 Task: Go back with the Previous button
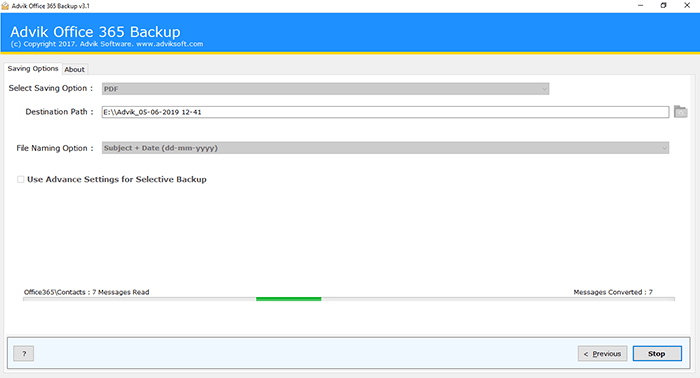click(602, 353)
